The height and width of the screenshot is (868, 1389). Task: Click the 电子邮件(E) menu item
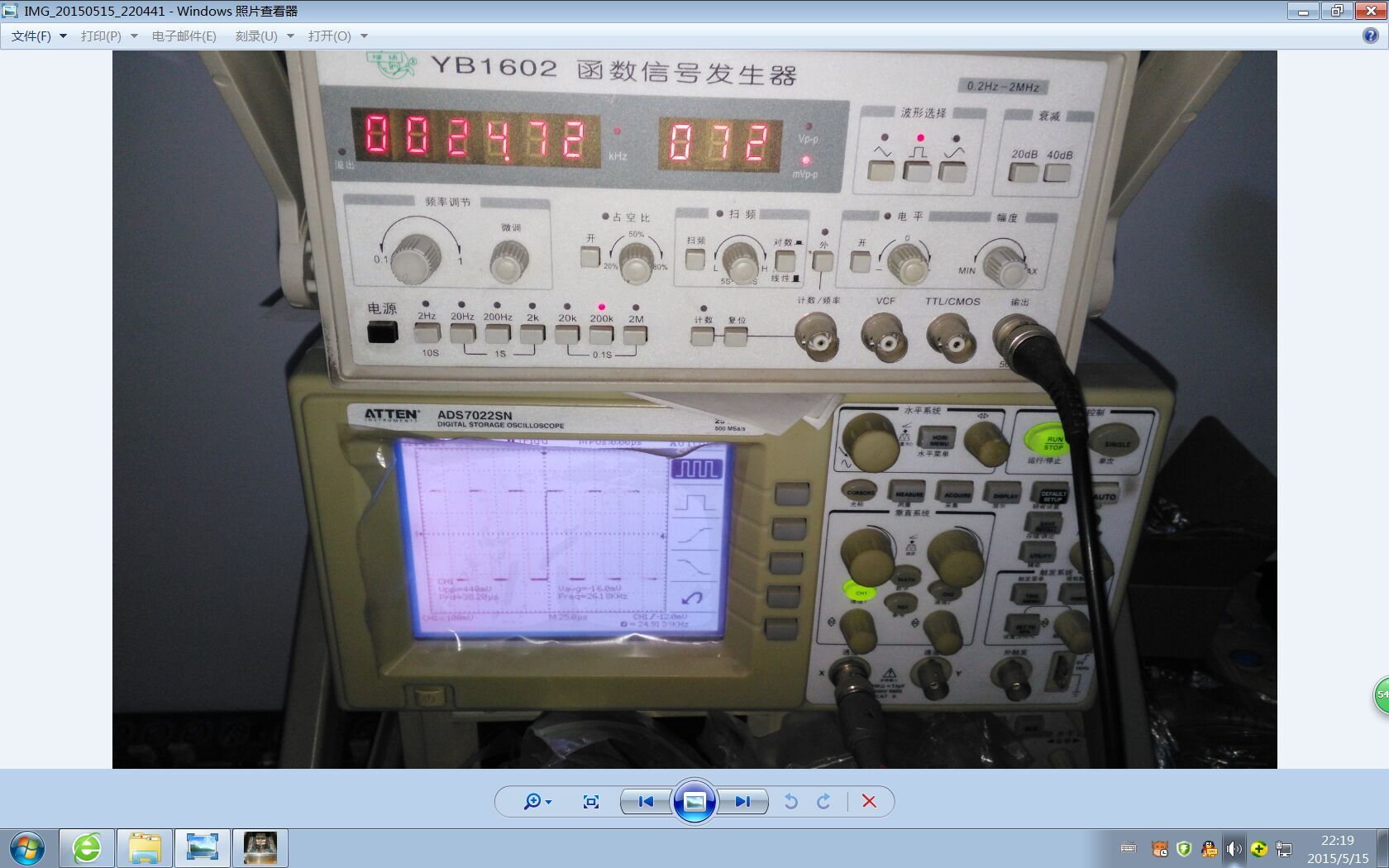point(184,36)
